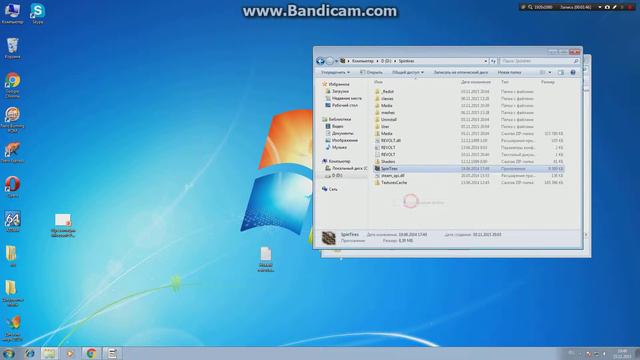640x360 pixels.
Task: Sort by Тип column header
Action: click(505, 82)
